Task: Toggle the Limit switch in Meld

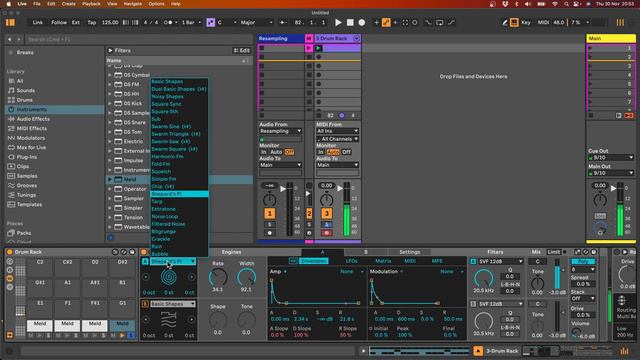Action: click(554, 252)
